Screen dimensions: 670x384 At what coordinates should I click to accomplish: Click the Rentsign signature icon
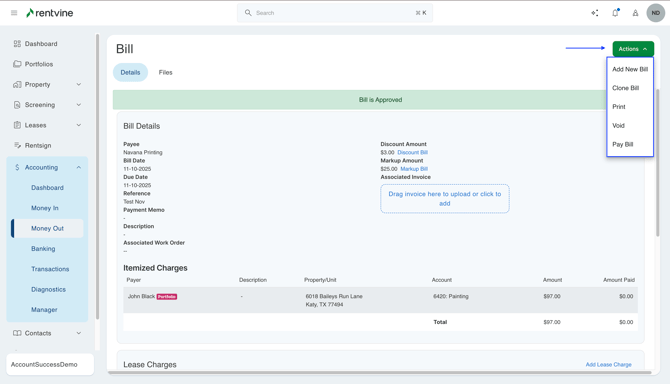17,145
